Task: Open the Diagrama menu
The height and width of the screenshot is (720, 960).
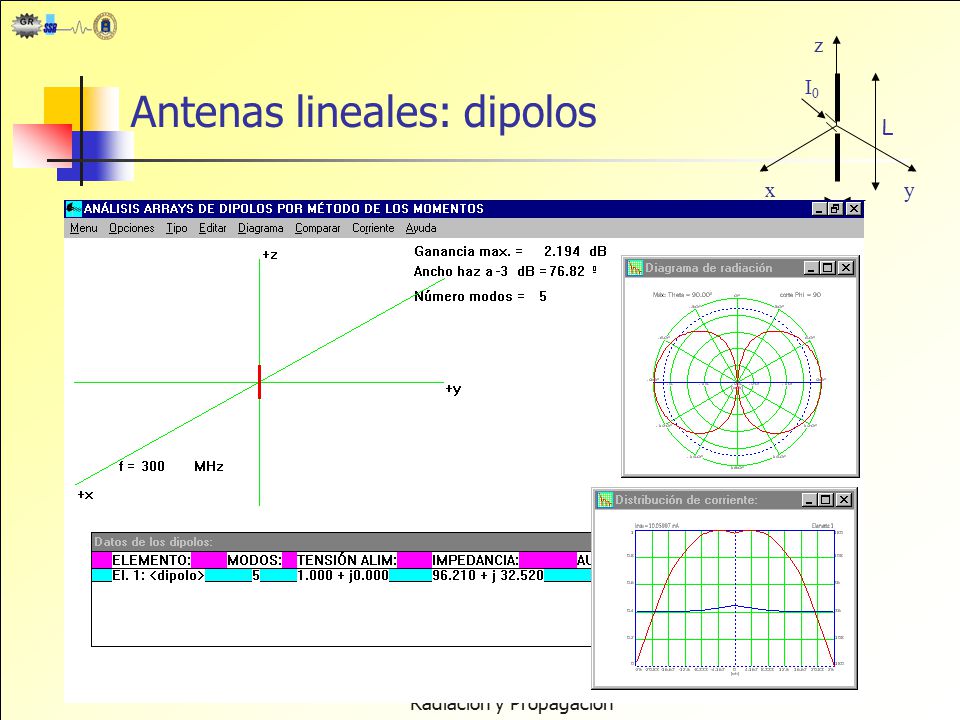Action: click(x=260, y=228)
